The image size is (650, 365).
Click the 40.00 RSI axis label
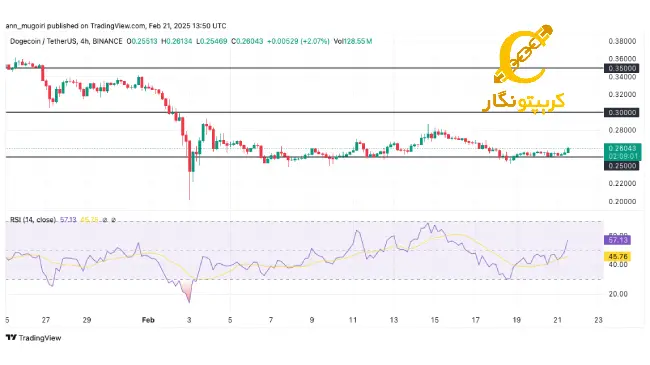[x=618, y=265]
